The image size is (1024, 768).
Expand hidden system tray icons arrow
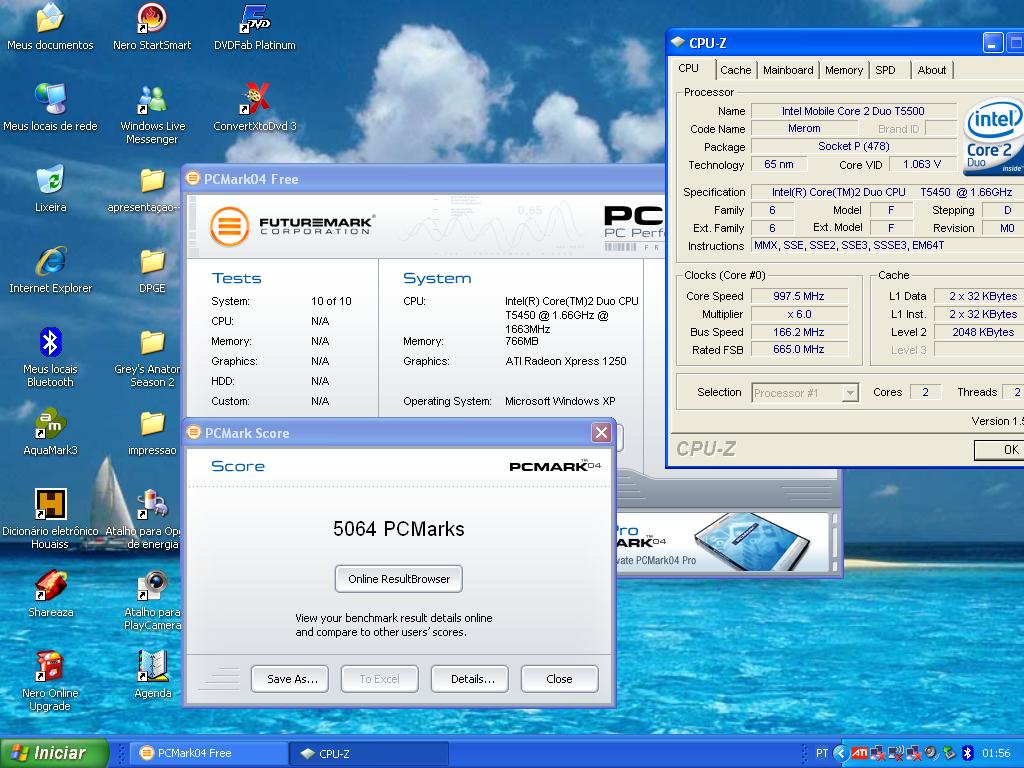coord(841,753)
